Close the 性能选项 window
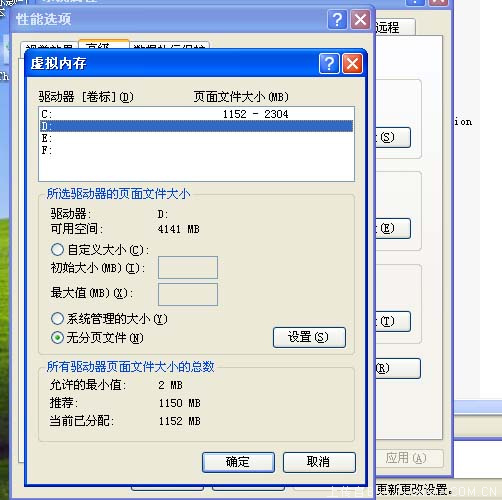Screen dimensions: 502x500 pyautogui.click(x=360, y=20)
